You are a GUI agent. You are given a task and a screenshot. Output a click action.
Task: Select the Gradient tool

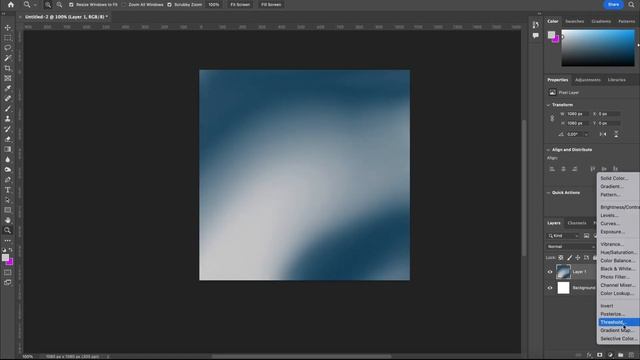pos(8,149)
